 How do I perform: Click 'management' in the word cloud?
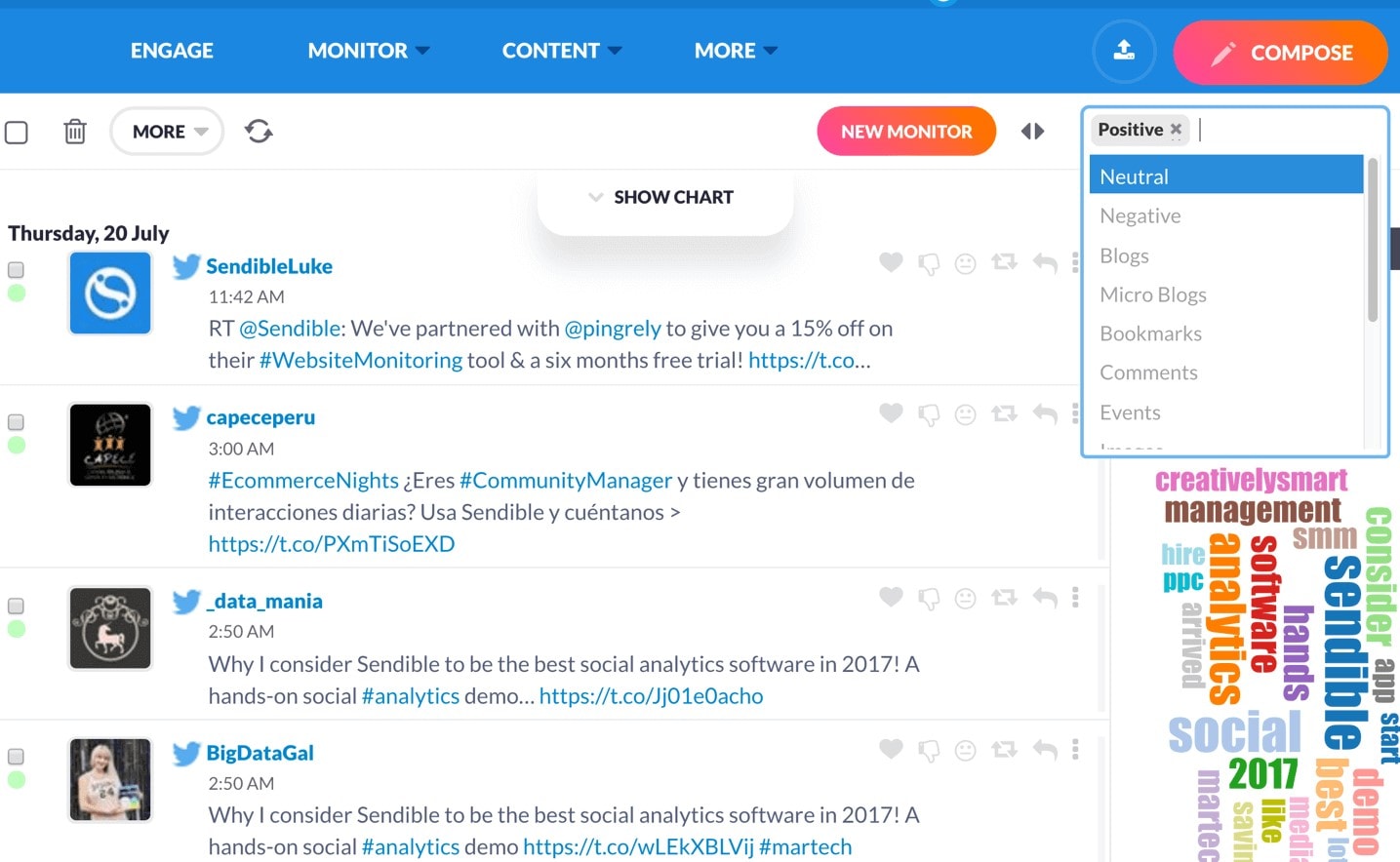point(1253,510)
